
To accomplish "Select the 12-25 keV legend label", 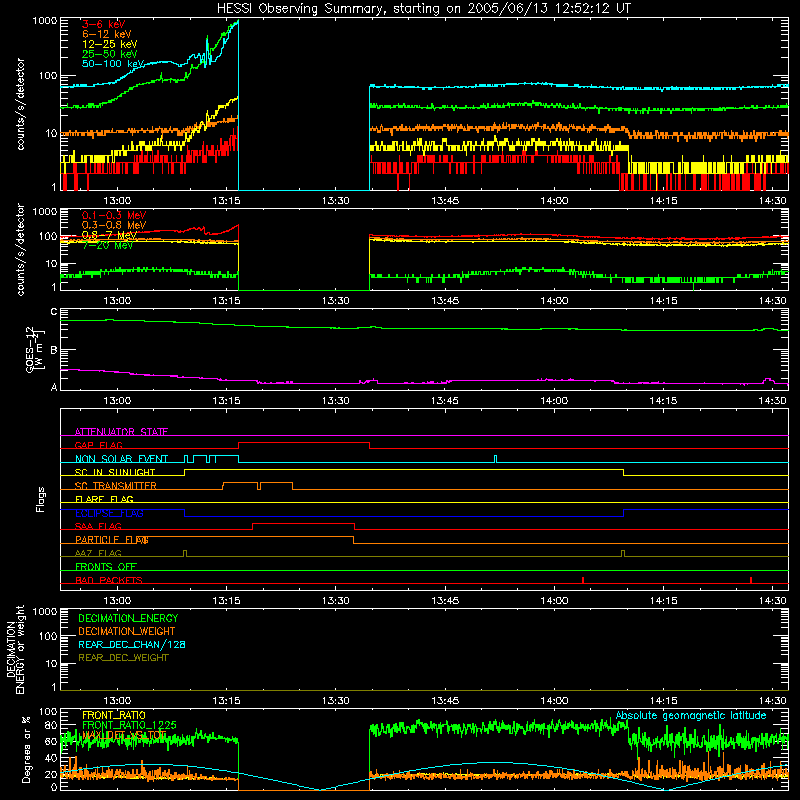I will click(x=110, y=44).
